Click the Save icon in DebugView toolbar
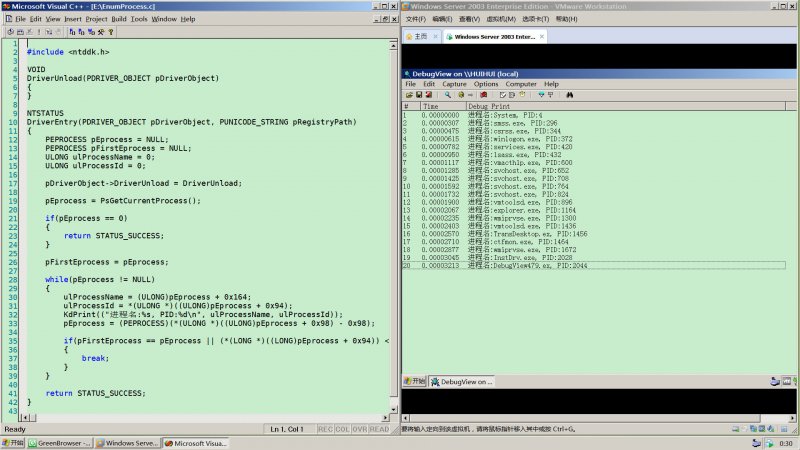The image size is (800, 450). (x=419, y=95)
